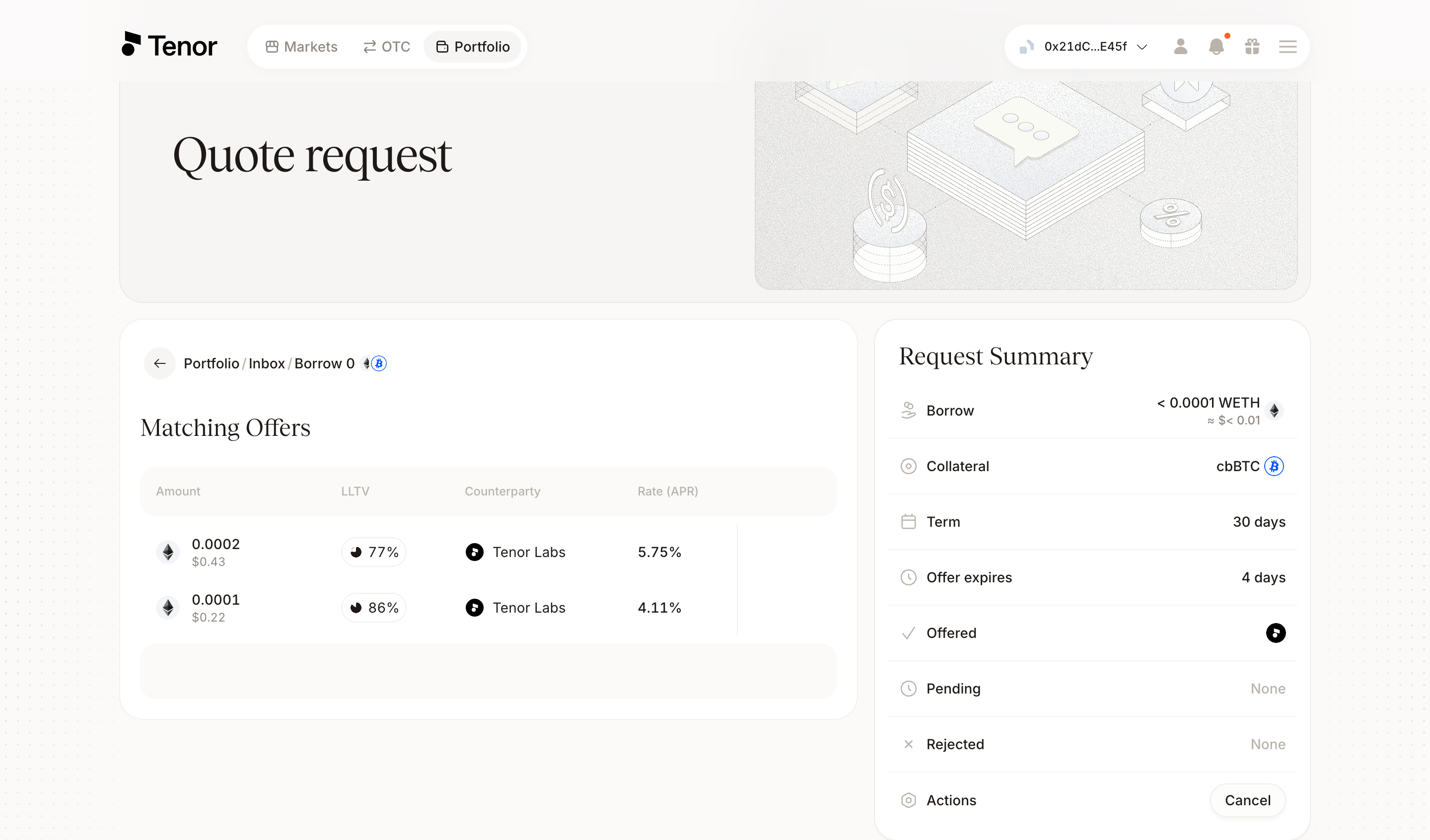Click the ETH icon in 0.0001 row
The width and height of the screenshot is (1430, 840).
[168, 607]
